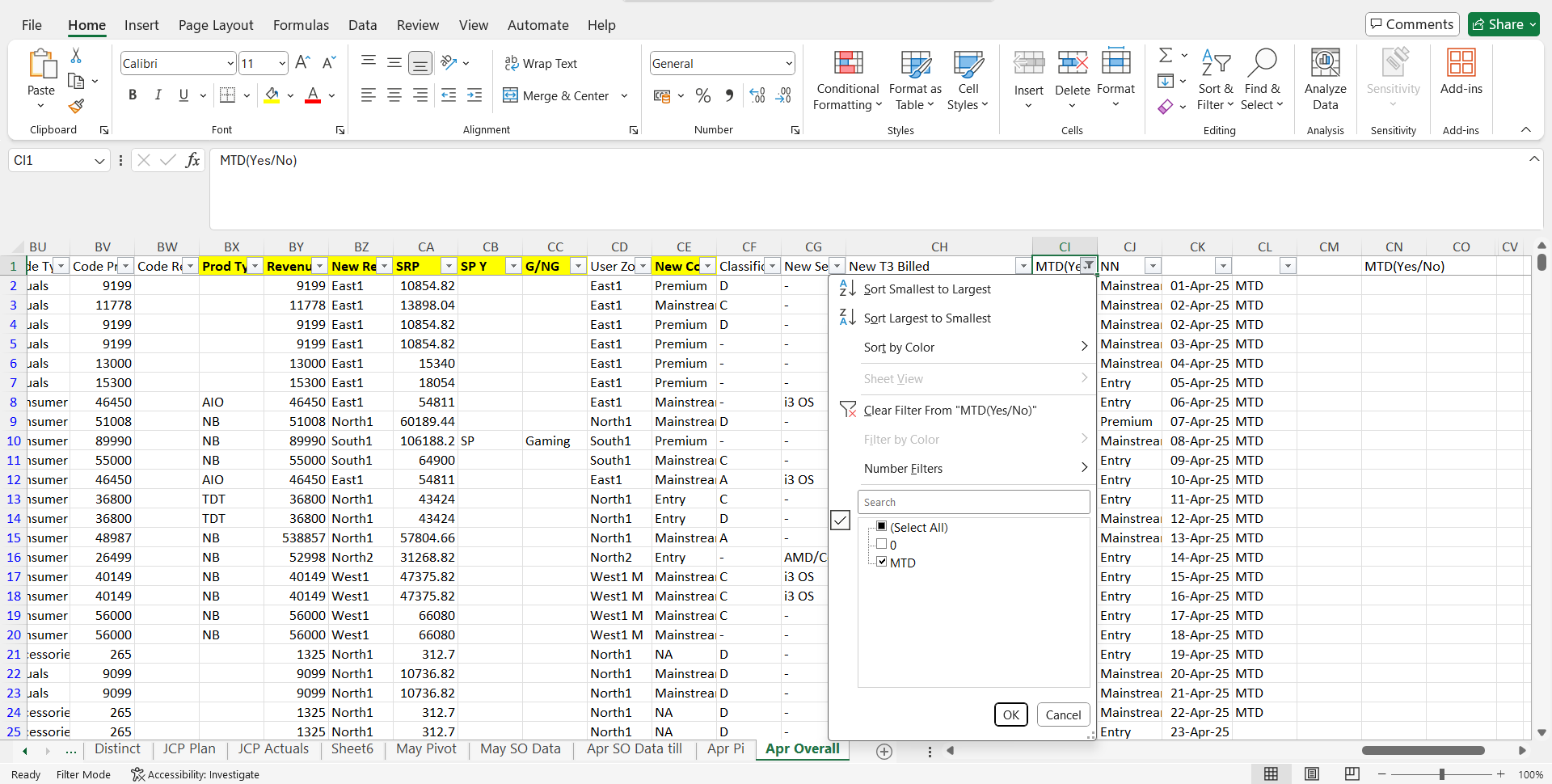Image resolution: width=1552 pixels, height=784 pixels.
Task: Apply bold formatting with the B icon
Action: tap(133, 95)
